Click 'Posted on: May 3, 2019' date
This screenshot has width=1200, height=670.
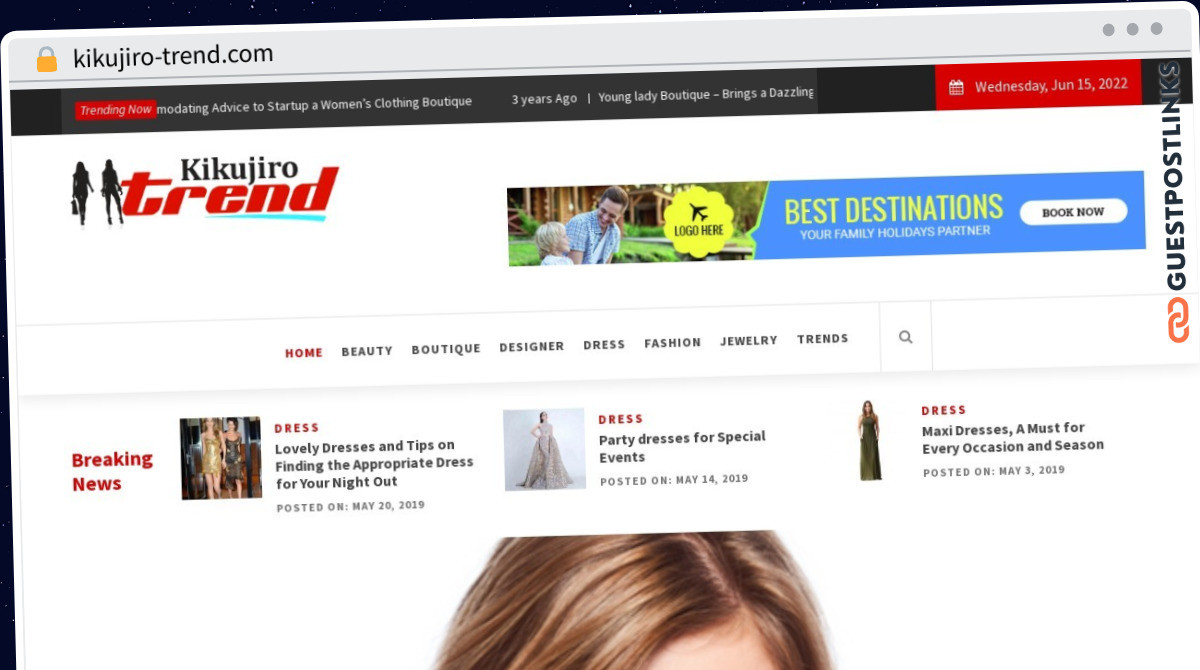[x=994, y=471]
